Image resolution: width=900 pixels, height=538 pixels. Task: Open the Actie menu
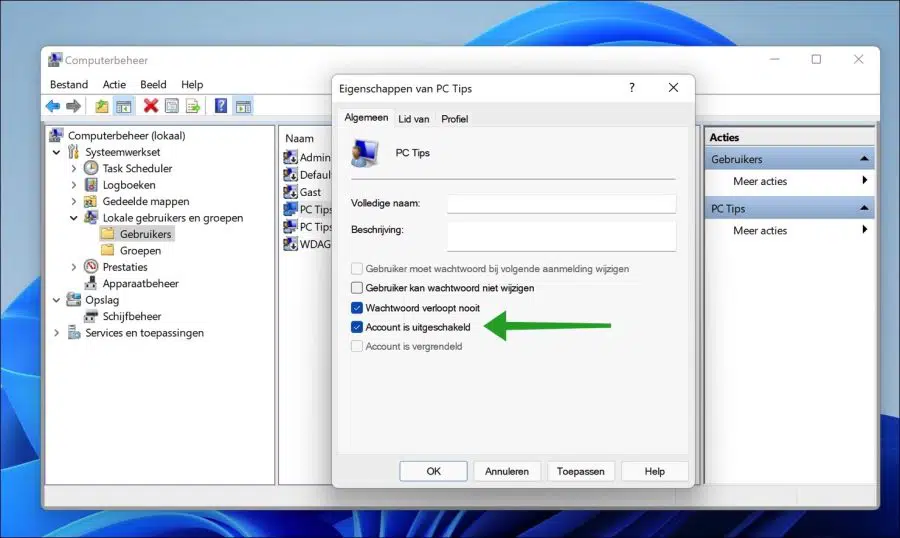[x=114, y=84]
